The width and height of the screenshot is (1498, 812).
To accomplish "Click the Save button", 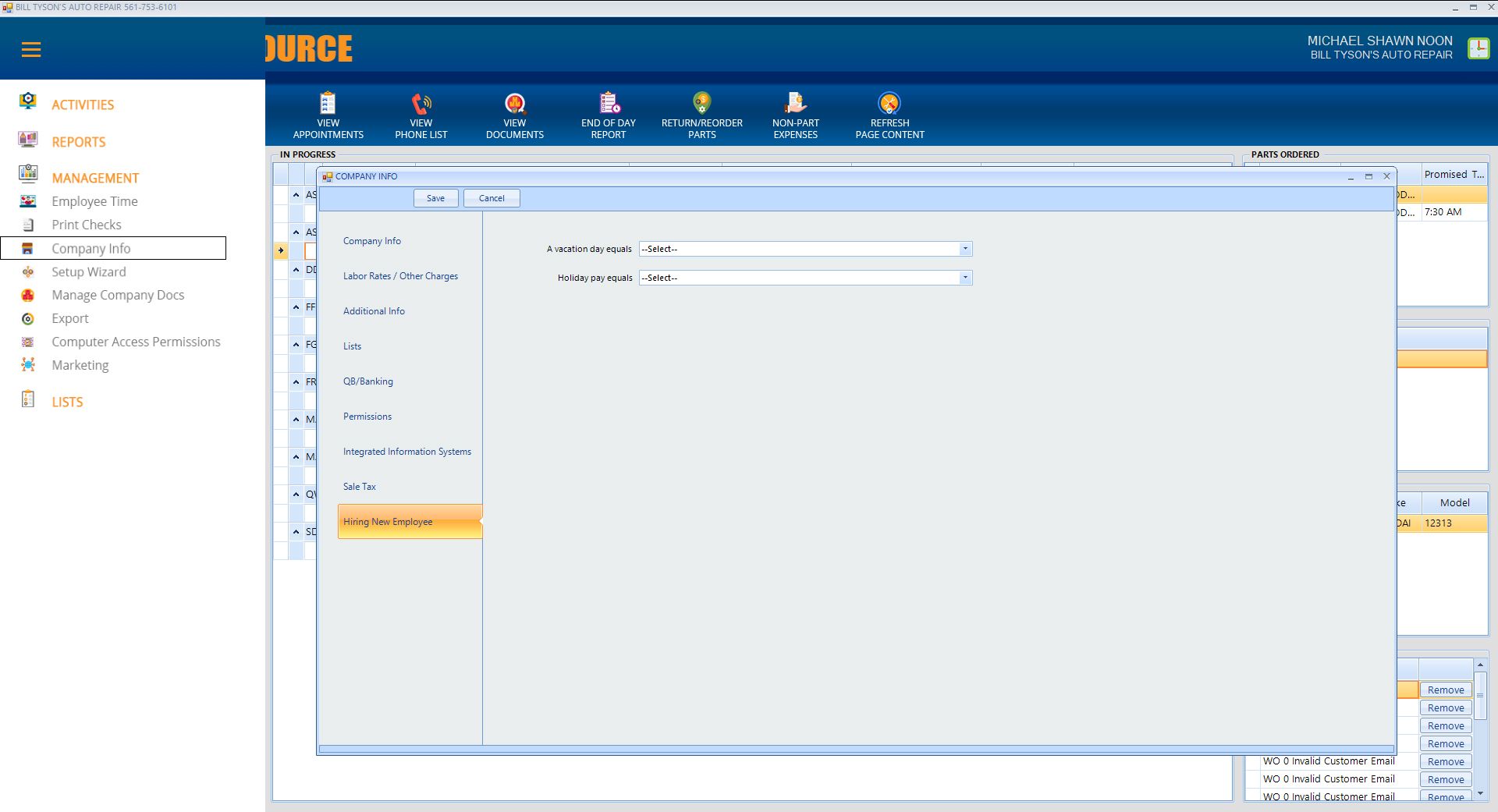I will [x=435, y=198].
